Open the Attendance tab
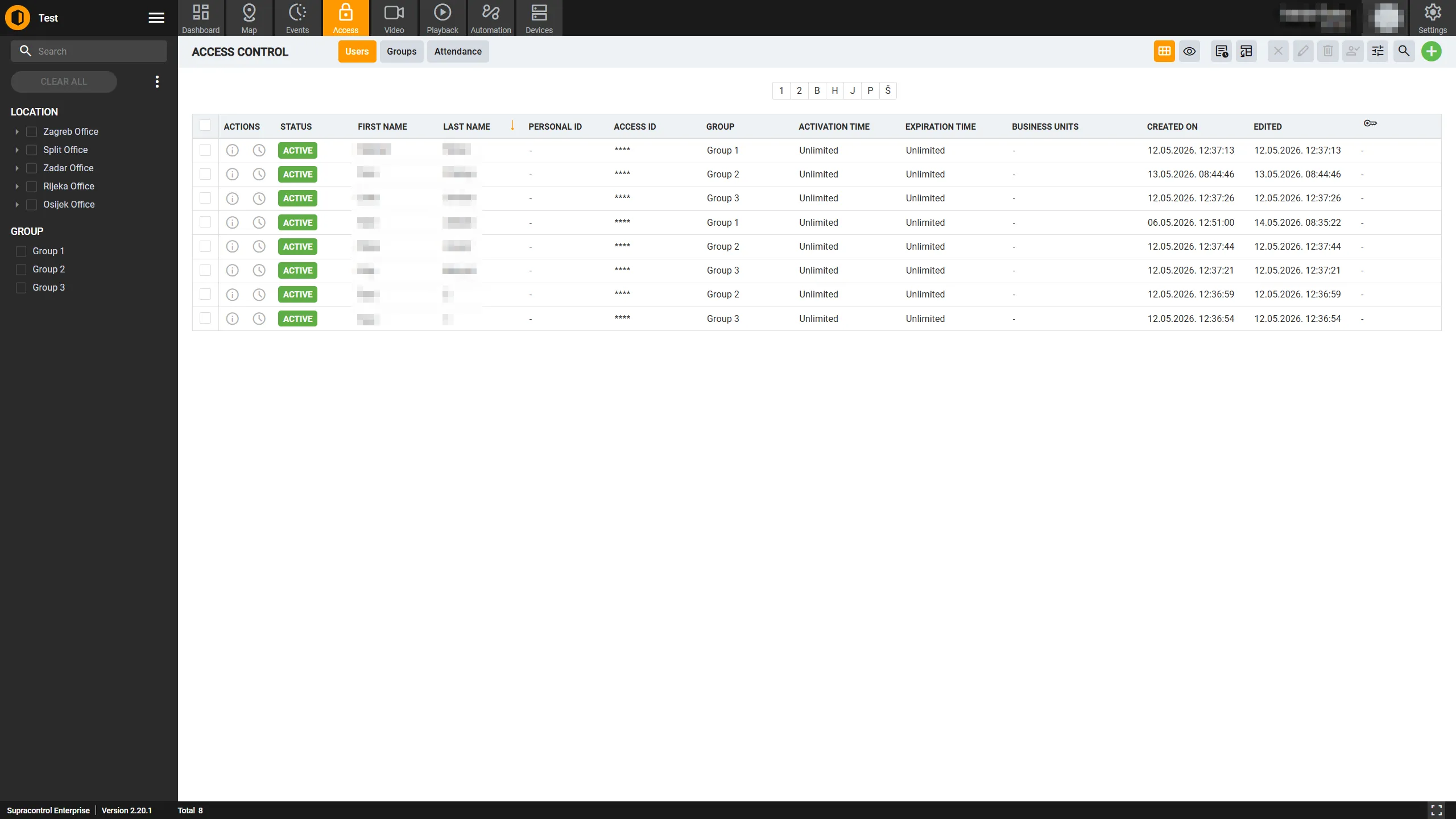 (x=458, y=51)
